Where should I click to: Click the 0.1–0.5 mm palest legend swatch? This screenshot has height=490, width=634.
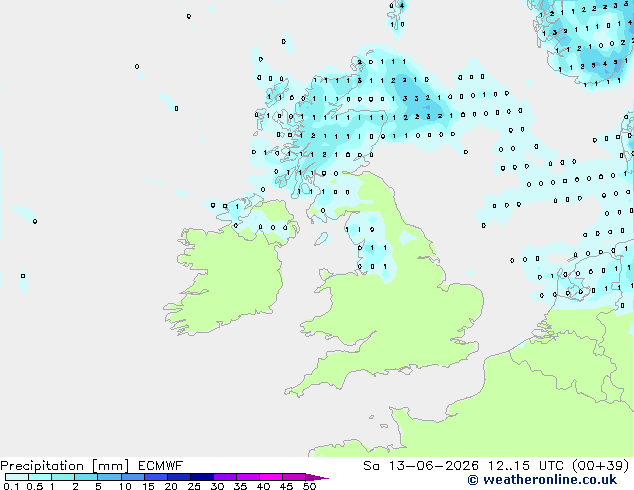(17, 477)
